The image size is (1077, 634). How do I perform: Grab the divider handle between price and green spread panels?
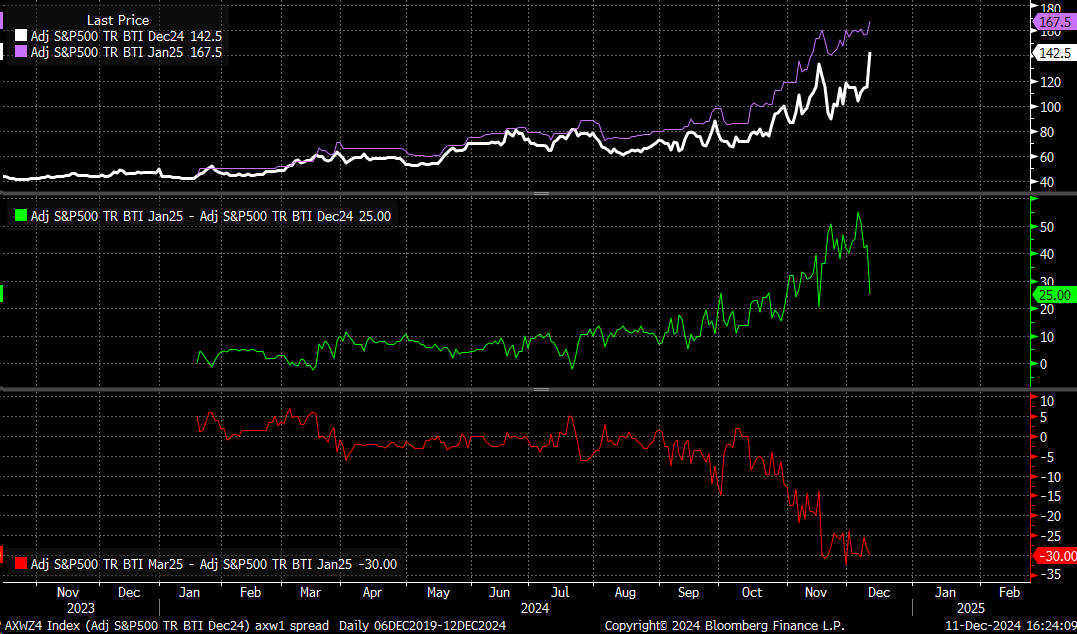tap(542, 194)
